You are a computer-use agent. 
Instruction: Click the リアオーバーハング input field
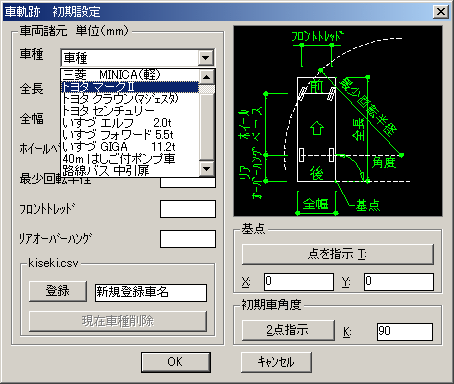coord(188,239)
